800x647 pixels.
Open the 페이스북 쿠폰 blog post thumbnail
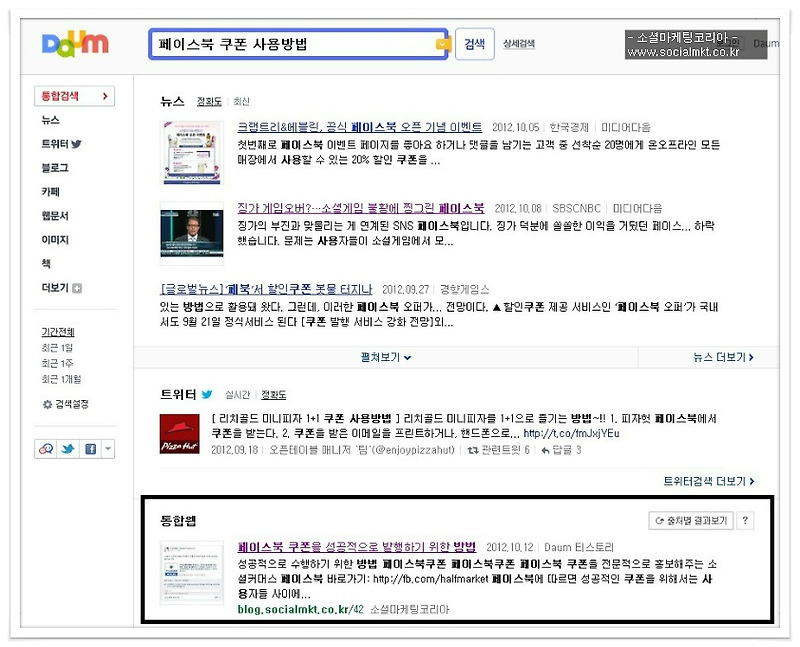[192, 573]
